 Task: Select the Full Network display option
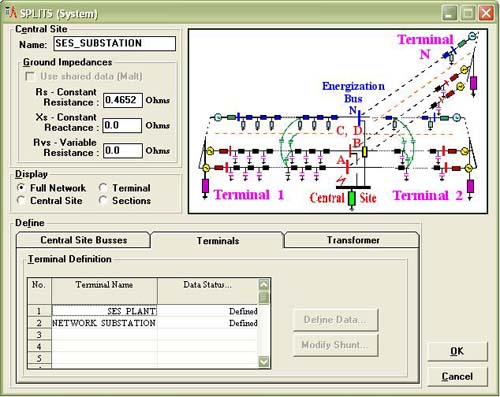(21, 188)
